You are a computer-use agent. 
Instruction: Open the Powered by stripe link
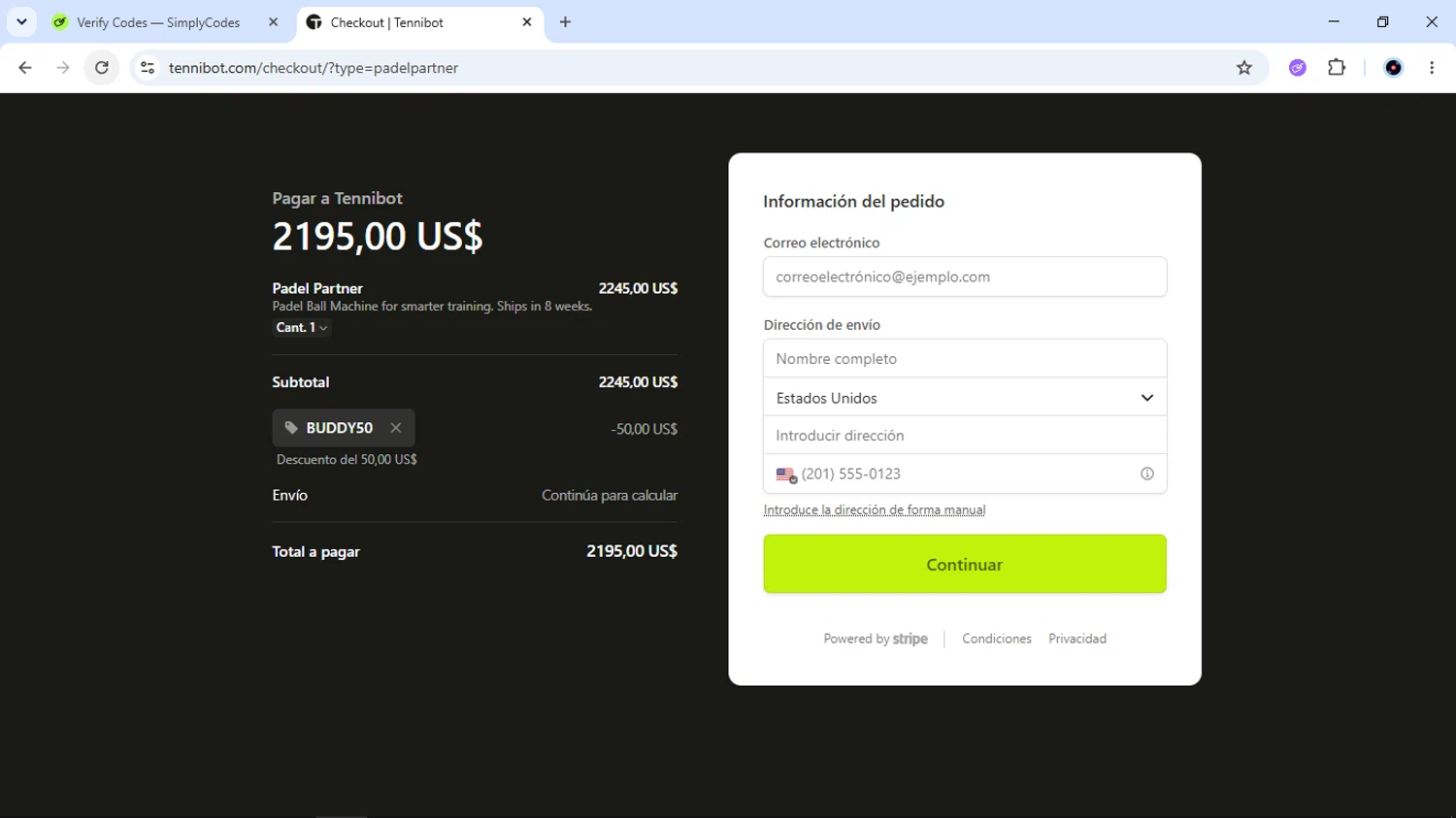(x=876, y=638)
